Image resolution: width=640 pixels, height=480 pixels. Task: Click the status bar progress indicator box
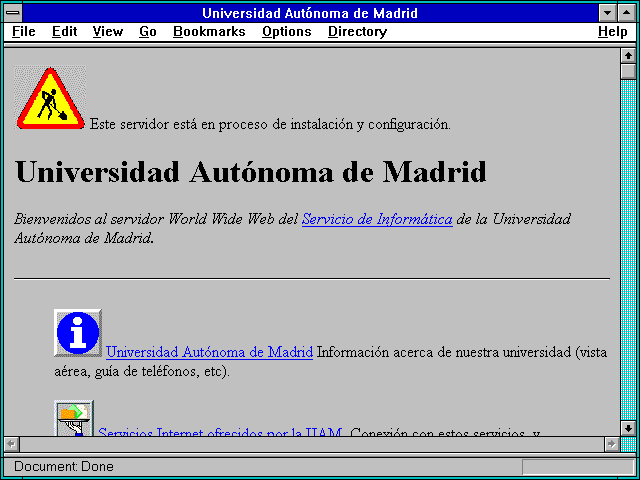coord(578,467)
